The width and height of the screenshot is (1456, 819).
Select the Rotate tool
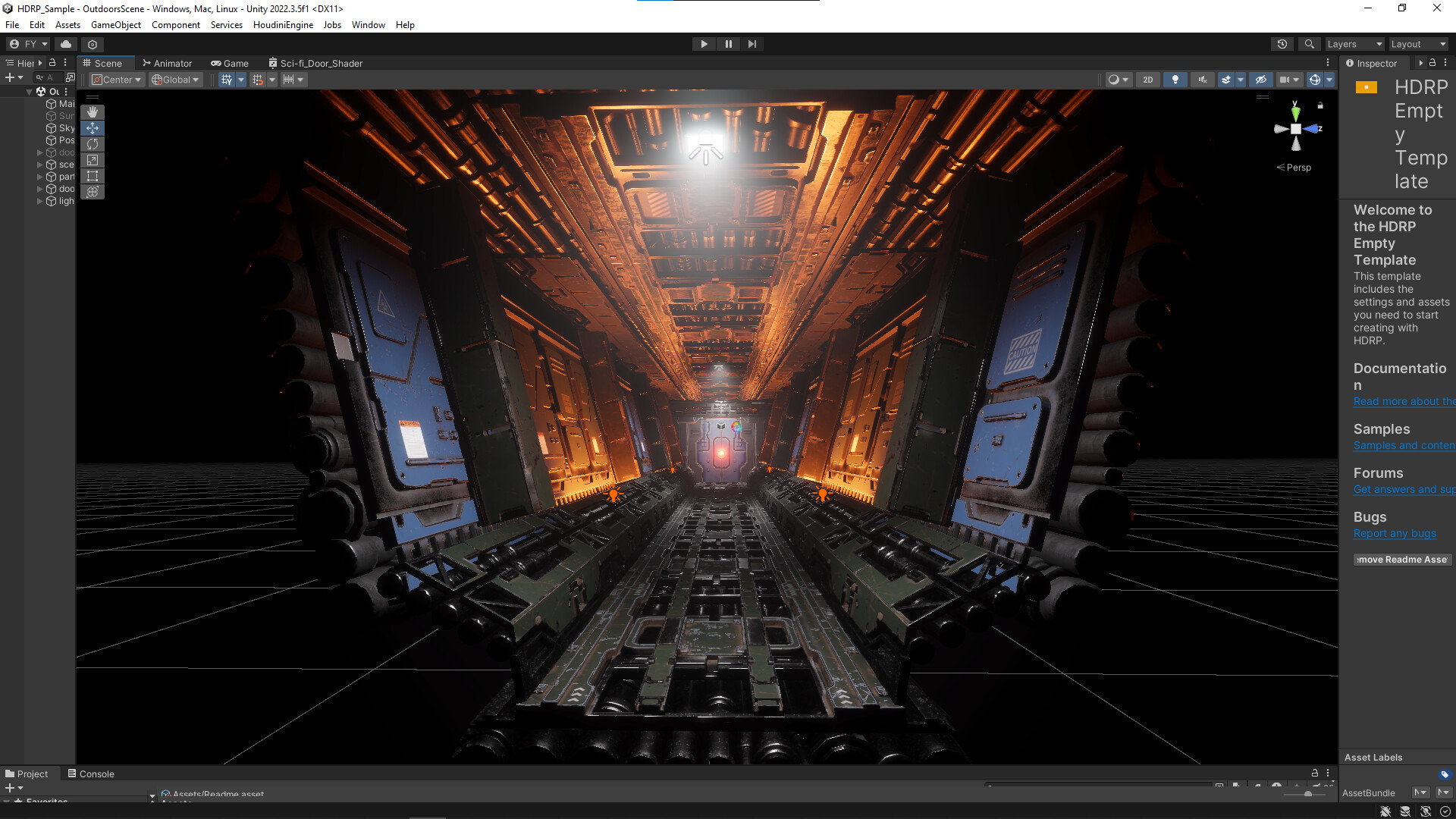coord(92,143)
